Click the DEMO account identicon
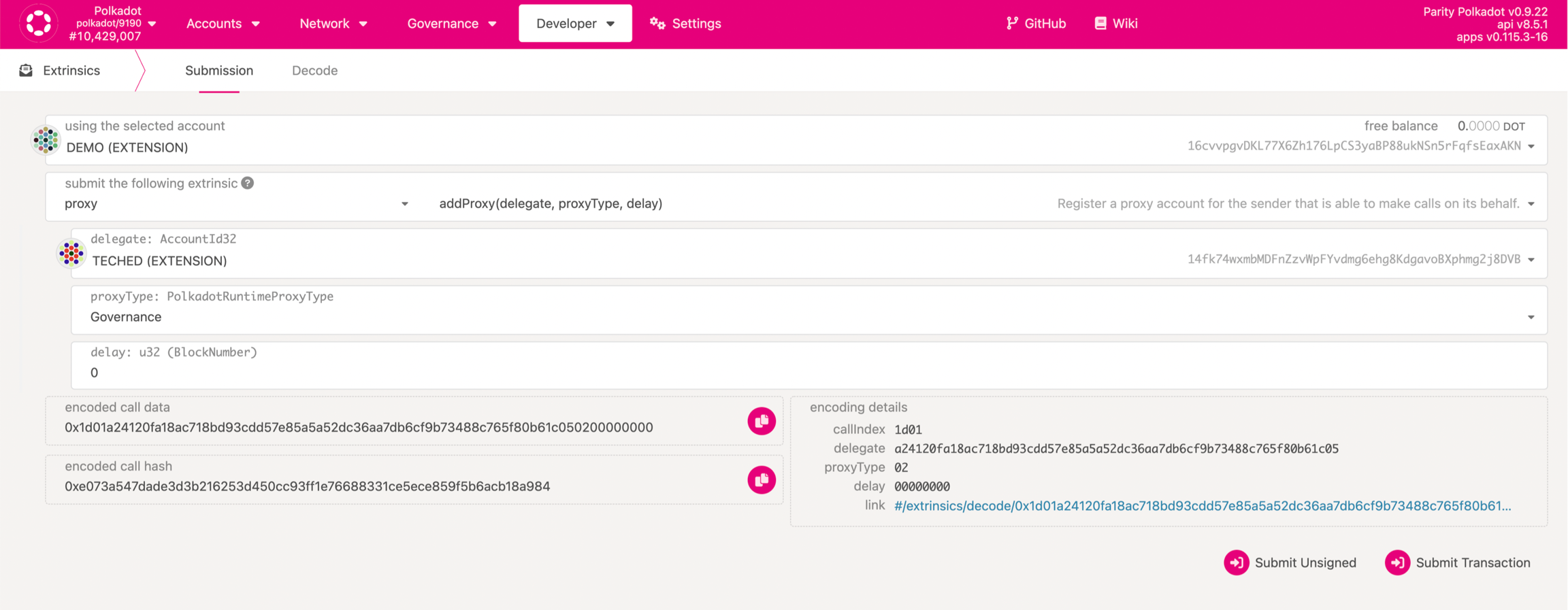The width and height of the screenshot is (1568, 610). coord(46,139)
